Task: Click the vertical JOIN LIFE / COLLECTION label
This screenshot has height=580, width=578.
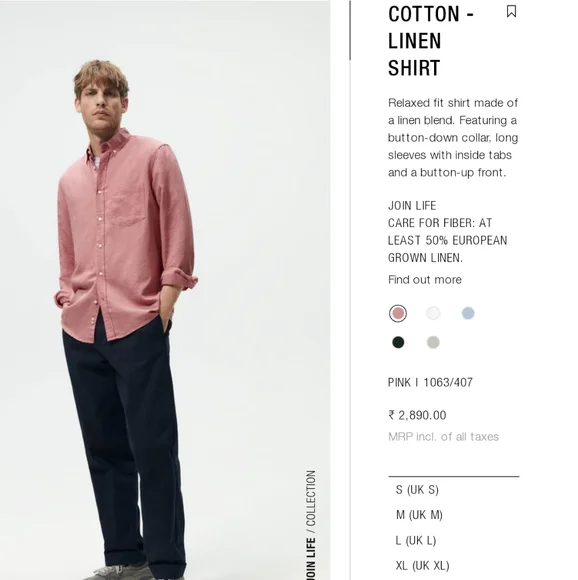Action: click(x=311, y=525)
